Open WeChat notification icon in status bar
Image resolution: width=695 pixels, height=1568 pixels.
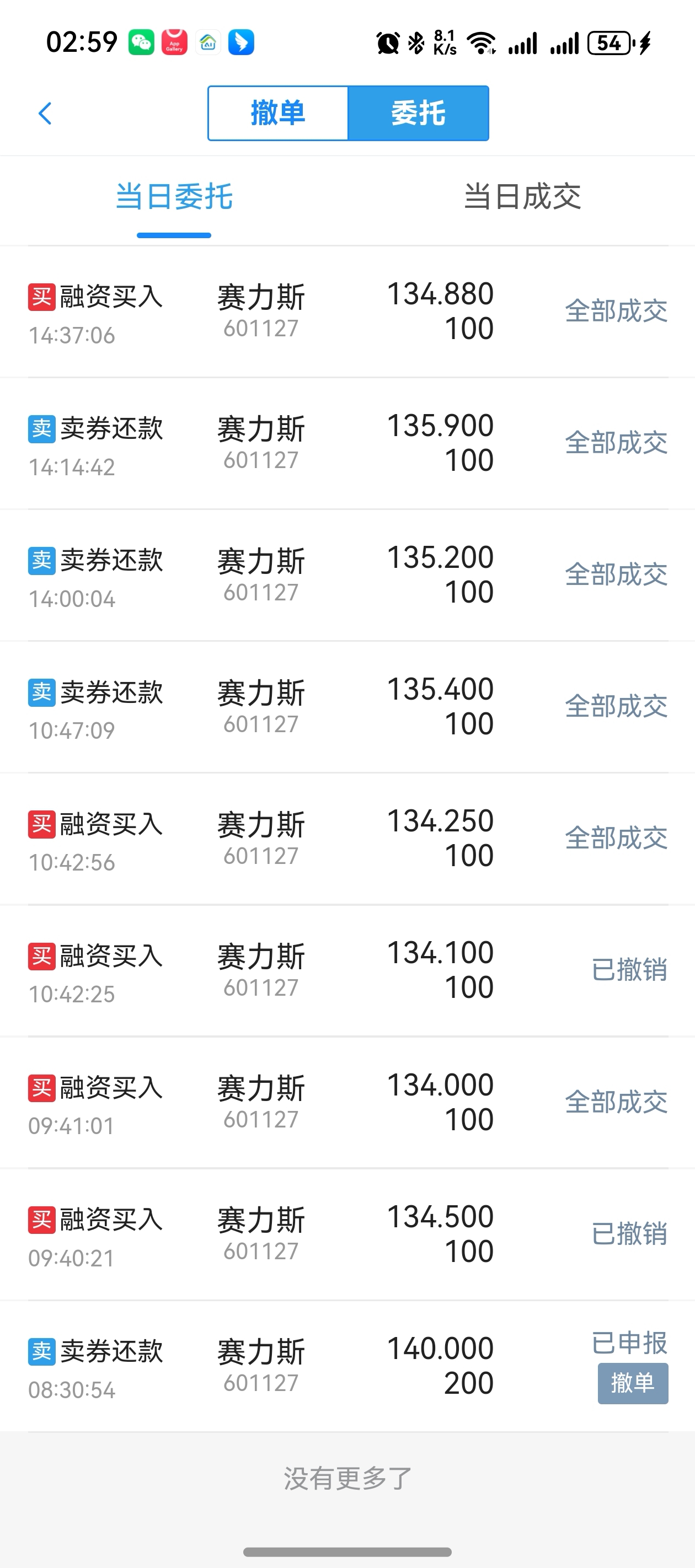tap(141, 42)
